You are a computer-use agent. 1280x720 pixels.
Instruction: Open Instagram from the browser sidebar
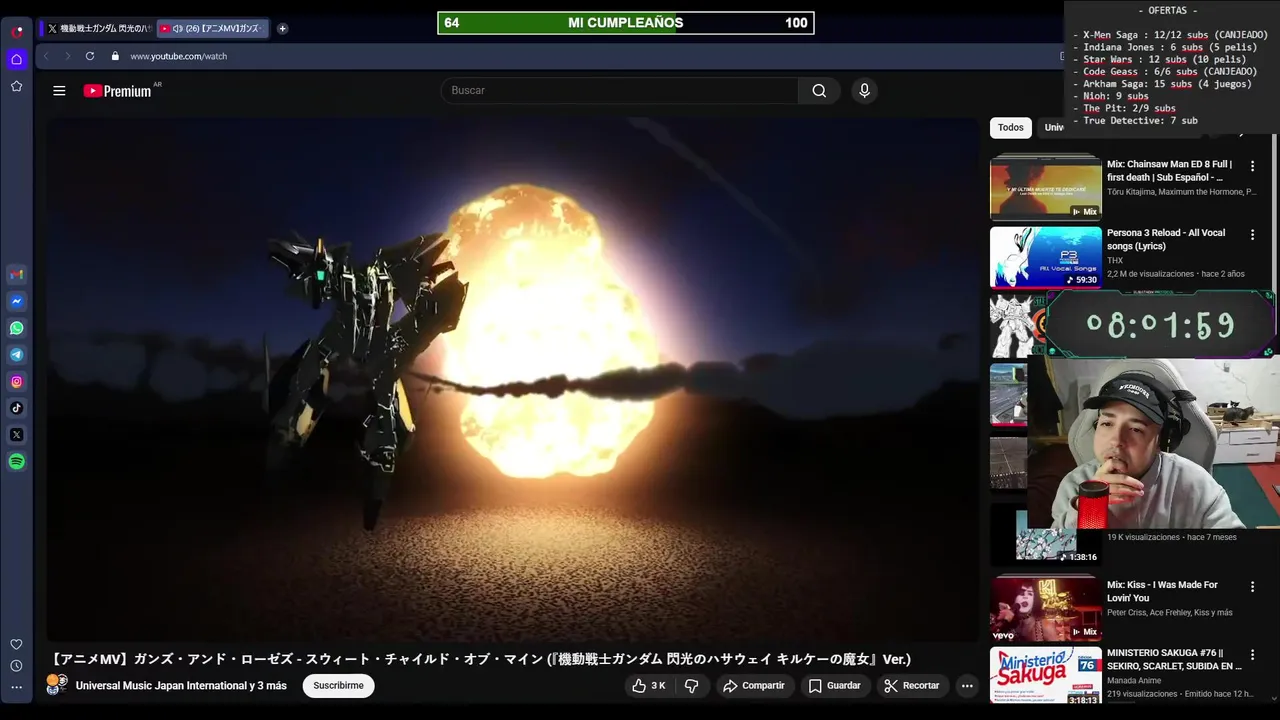click(x=17, y=381)
